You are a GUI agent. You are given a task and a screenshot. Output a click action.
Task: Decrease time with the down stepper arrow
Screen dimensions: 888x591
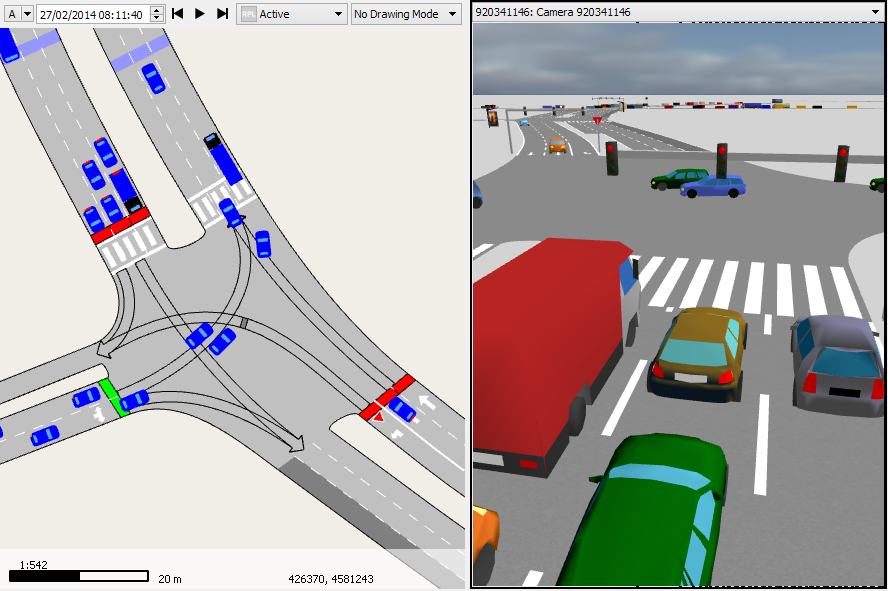click(x=156, y=19)
